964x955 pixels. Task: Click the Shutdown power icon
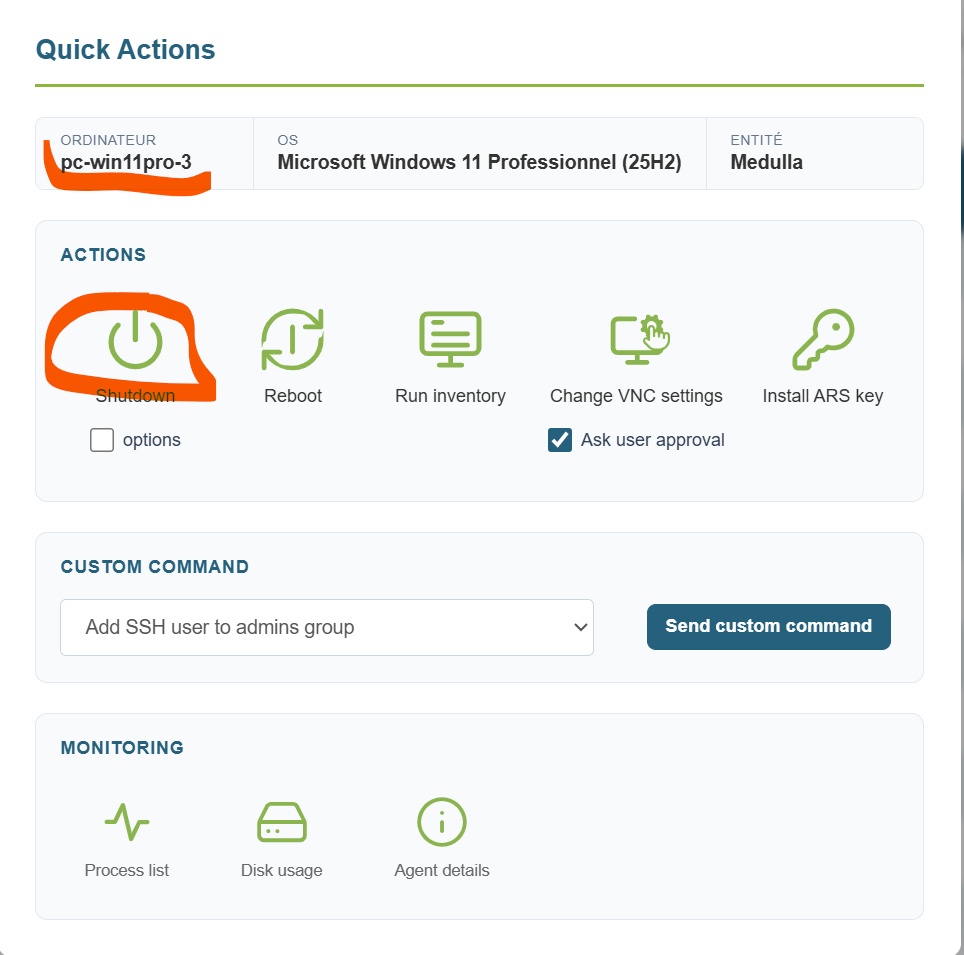tap(135, 340)
